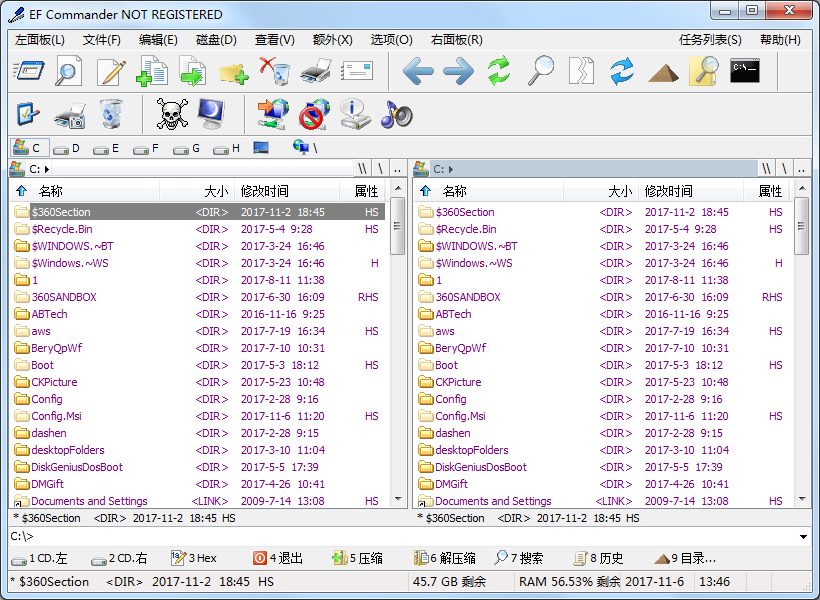This screenshot has height=600, width=820.
Task: Click the window panel icon at toolbar start
Action: 28,71
